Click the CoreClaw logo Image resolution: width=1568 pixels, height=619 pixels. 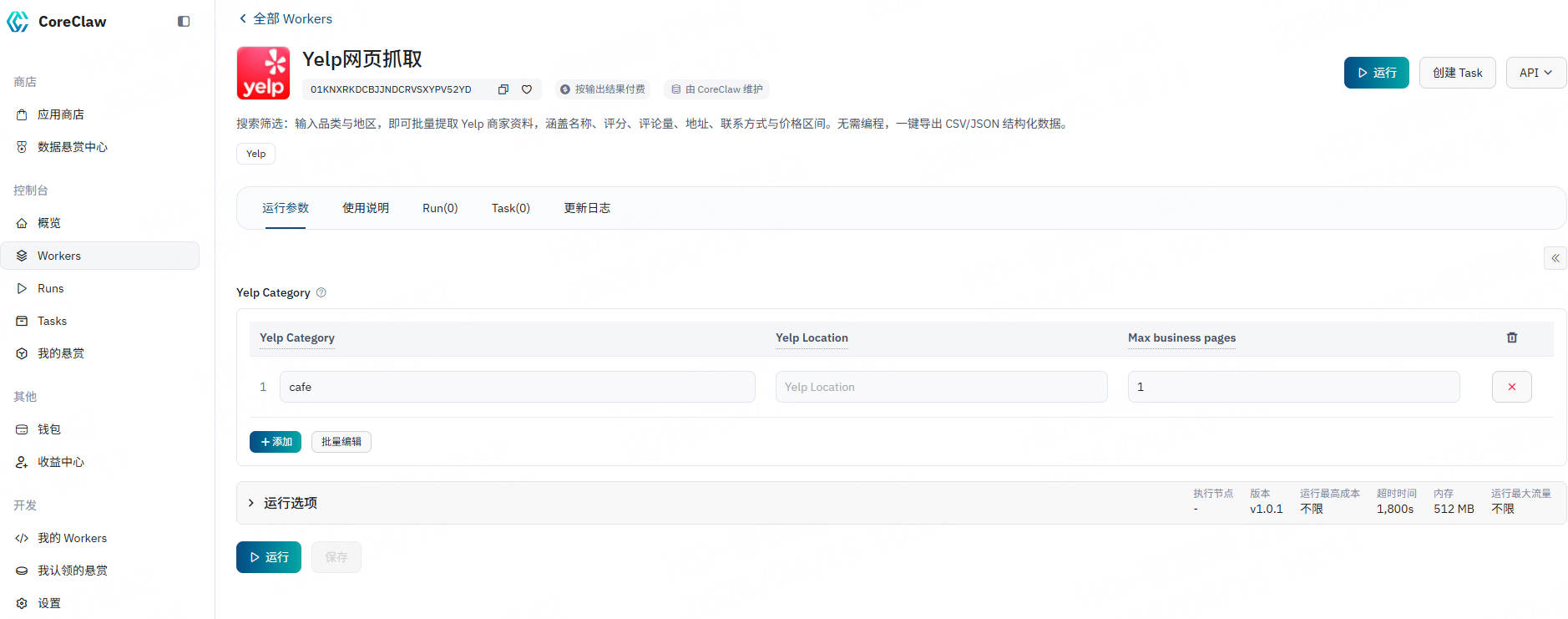coord(18,22)
